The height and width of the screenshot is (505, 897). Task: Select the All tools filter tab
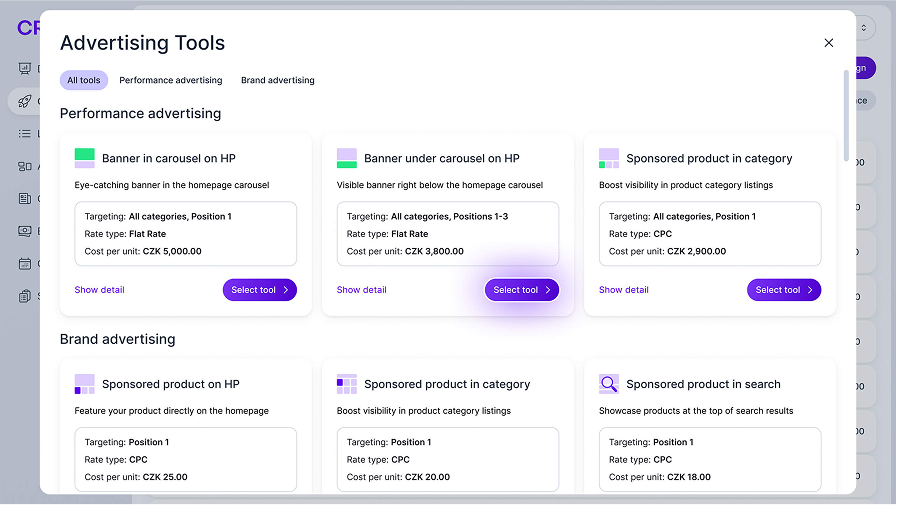[x=84, y=80]
